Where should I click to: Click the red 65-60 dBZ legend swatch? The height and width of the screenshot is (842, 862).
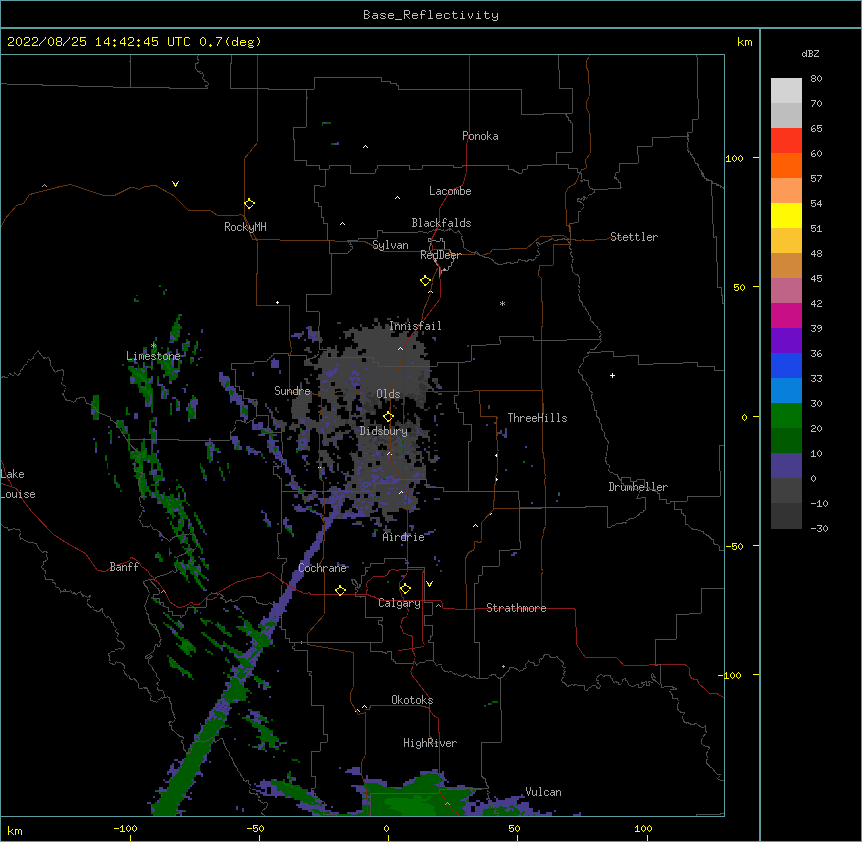(786, 141)
